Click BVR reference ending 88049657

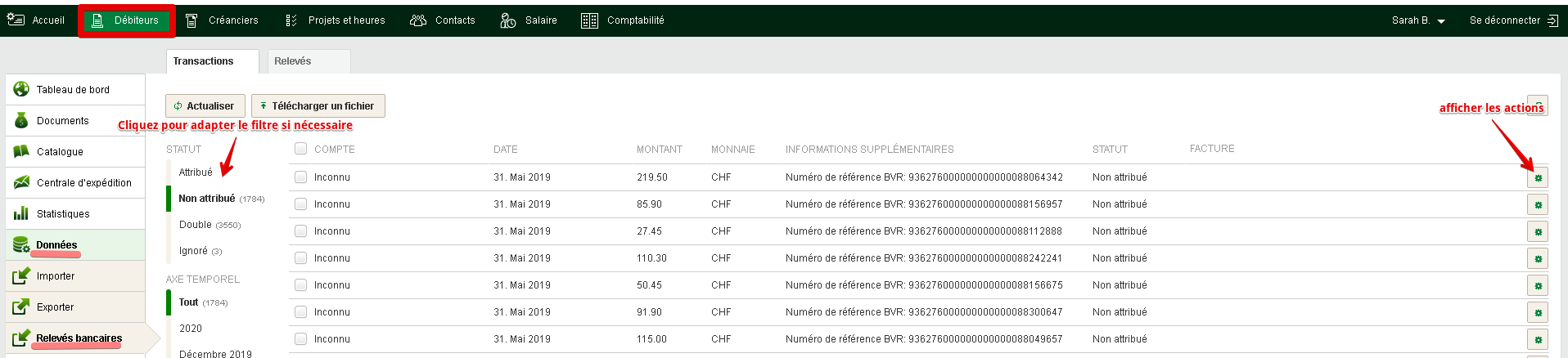(x=924, y=339)
